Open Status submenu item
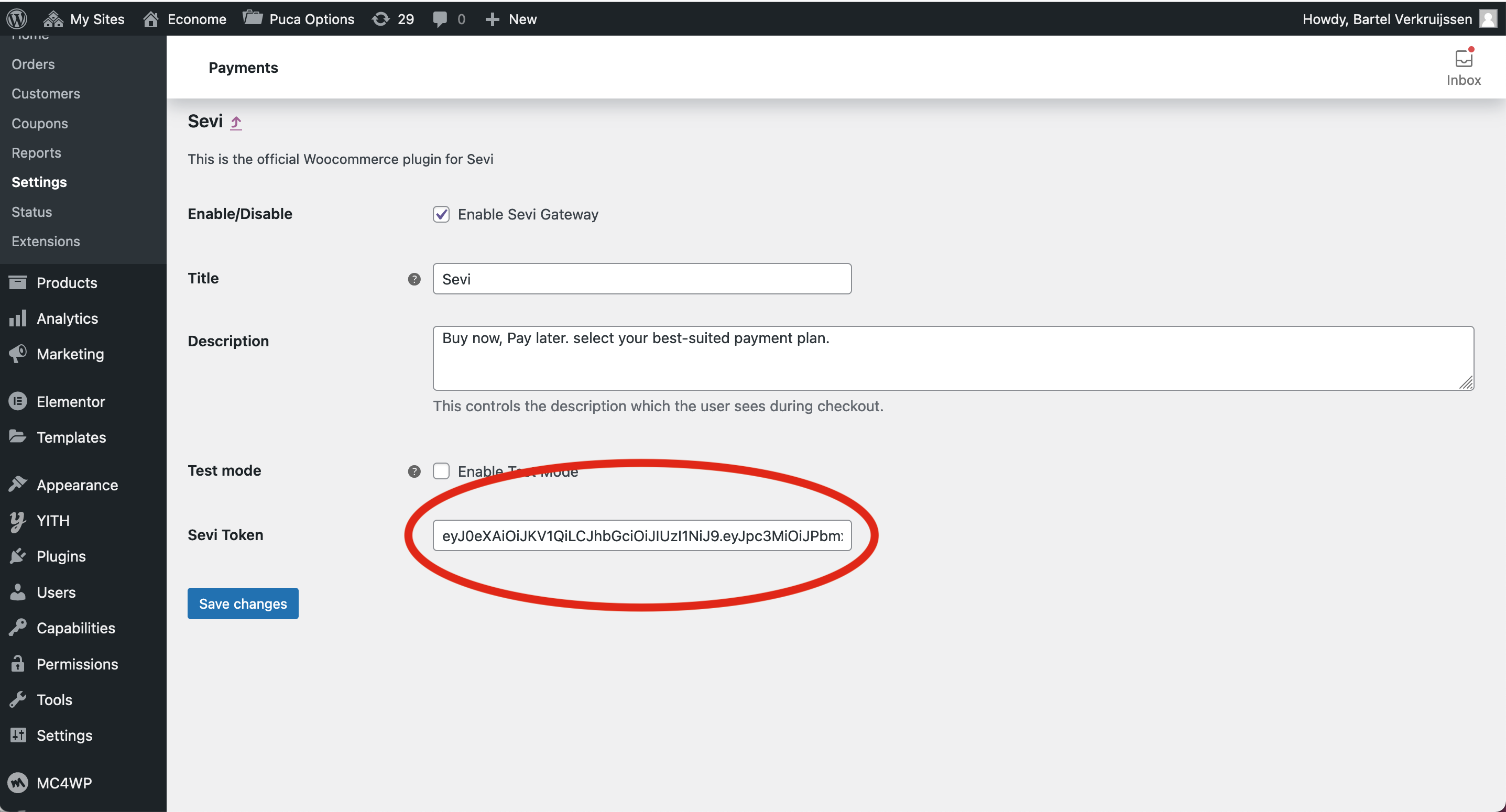Viewport: 1506px width, 812px height. (31, 212)
